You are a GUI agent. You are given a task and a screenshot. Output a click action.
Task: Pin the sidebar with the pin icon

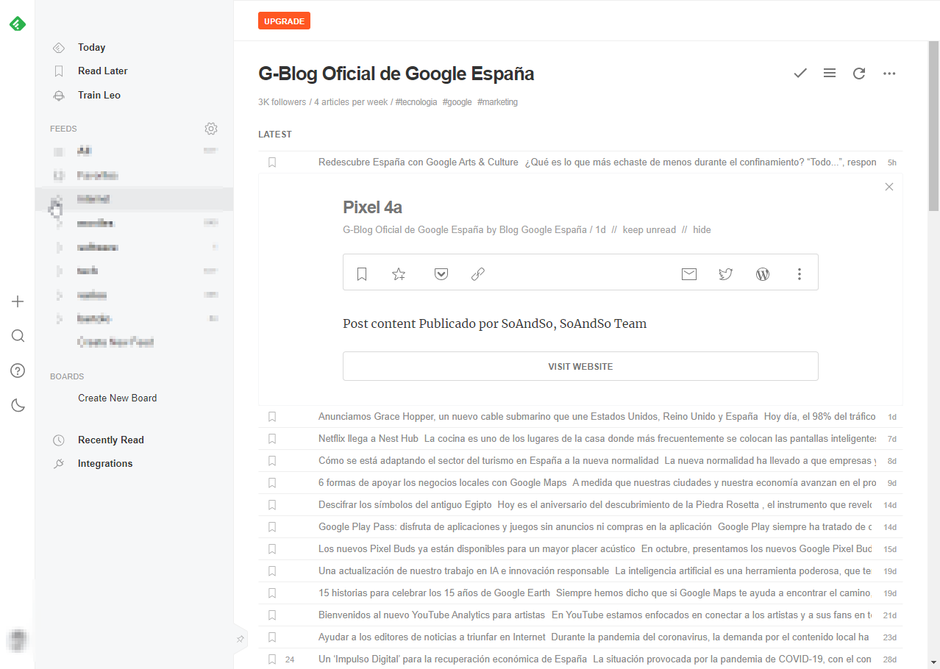point(240,639)
